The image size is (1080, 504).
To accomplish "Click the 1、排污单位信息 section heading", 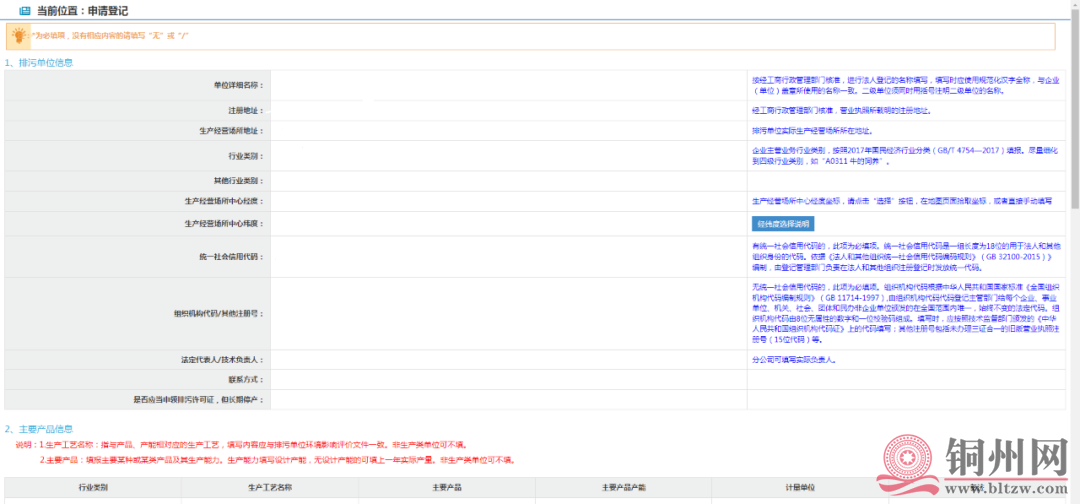I will click(39, 63).
